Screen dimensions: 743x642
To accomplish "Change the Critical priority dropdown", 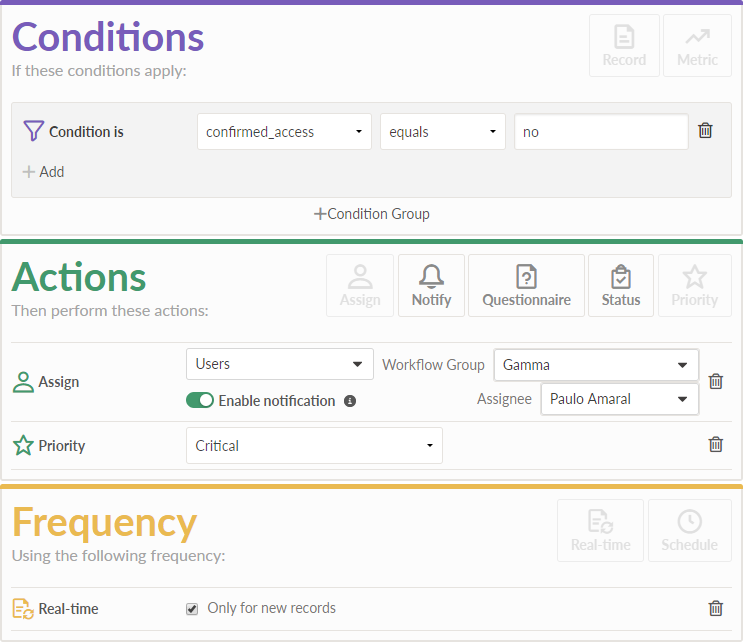I will tap(313, 446).
